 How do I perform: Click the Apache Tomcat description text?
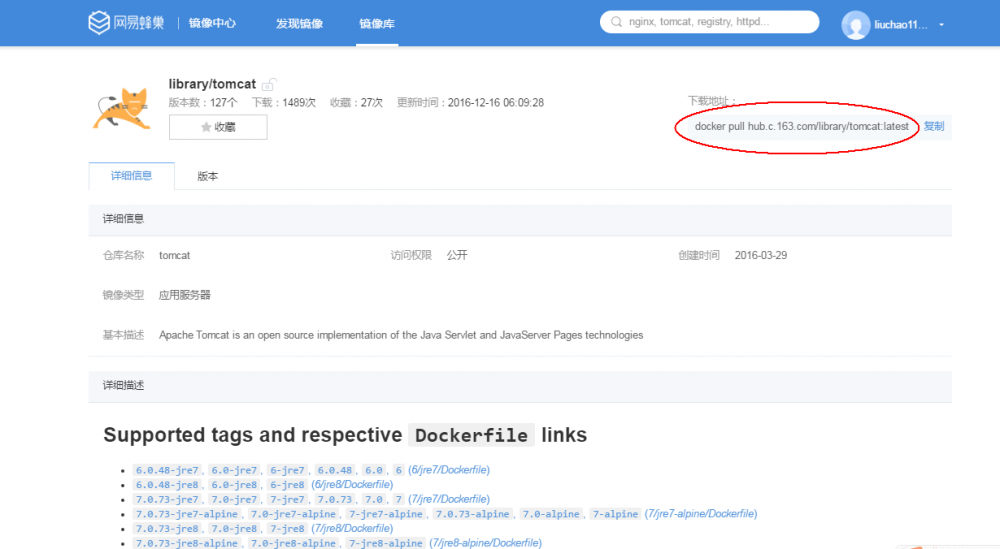[401, 335]
